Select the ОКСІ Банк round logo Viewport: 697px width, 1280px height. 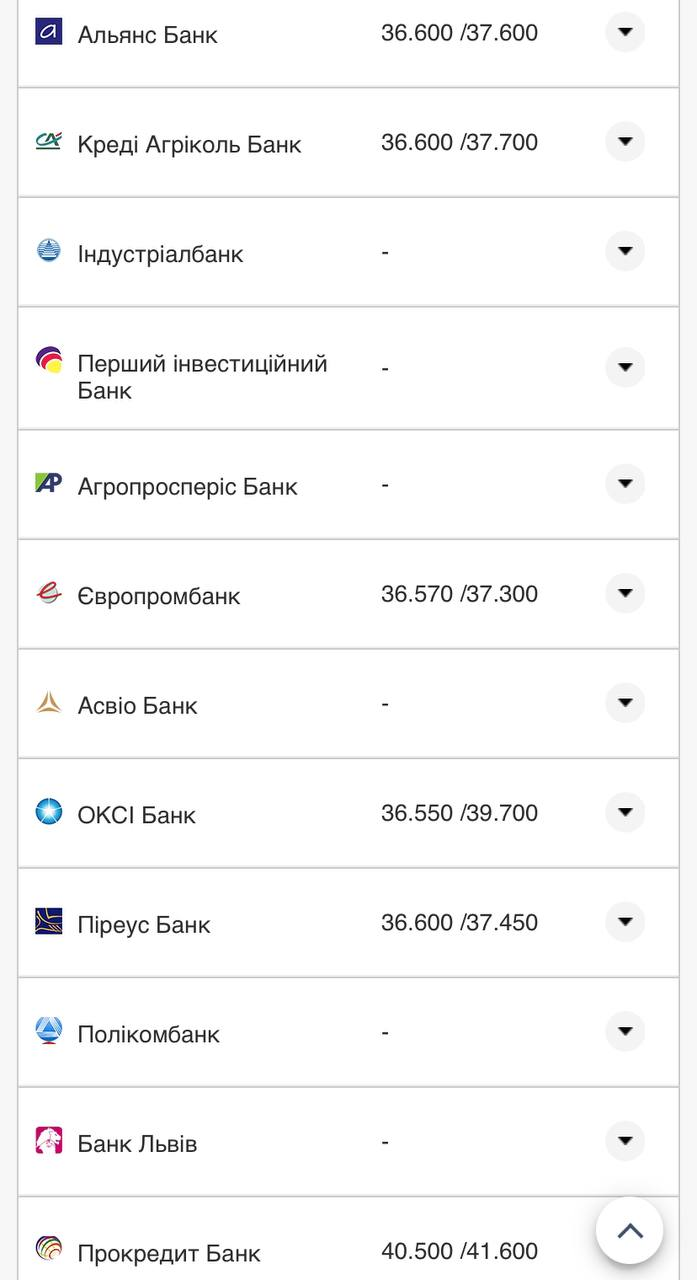click(x=49, y=813)
